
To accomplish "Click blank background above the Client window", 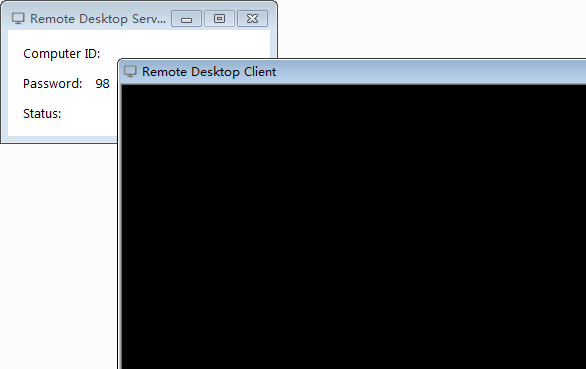I will coord(430,28).
